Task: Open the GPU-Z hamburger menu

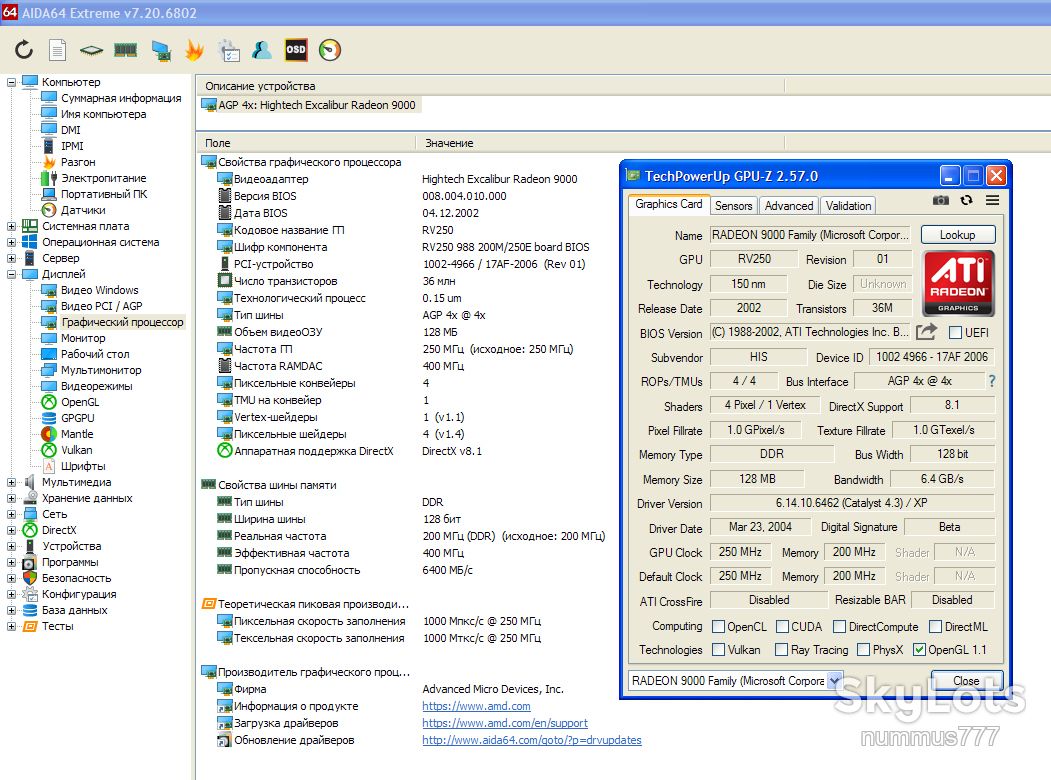Action: (x=992, y=200)
